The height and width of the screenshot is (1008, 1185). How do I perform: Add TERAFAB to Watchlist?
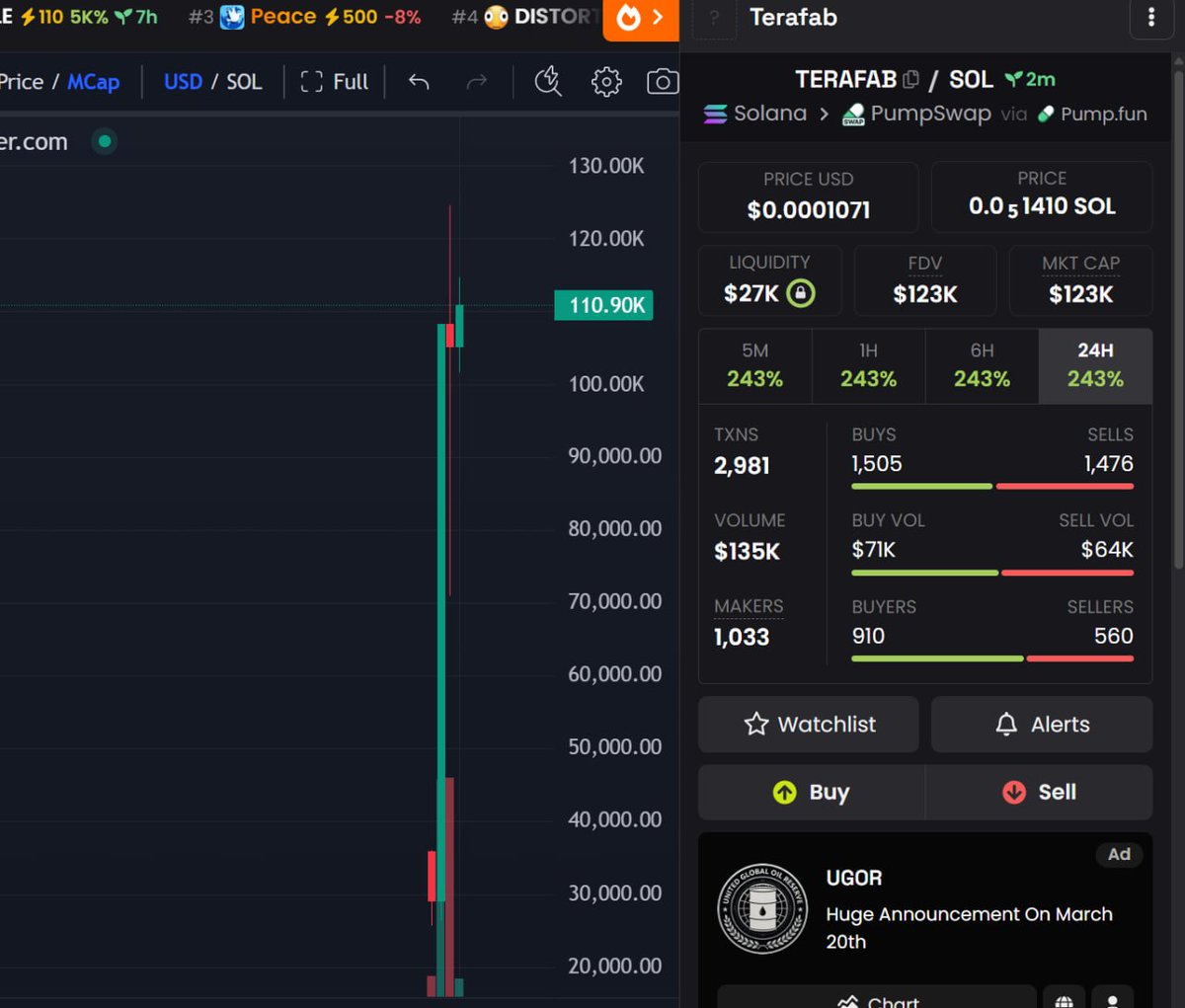(809, 725)
